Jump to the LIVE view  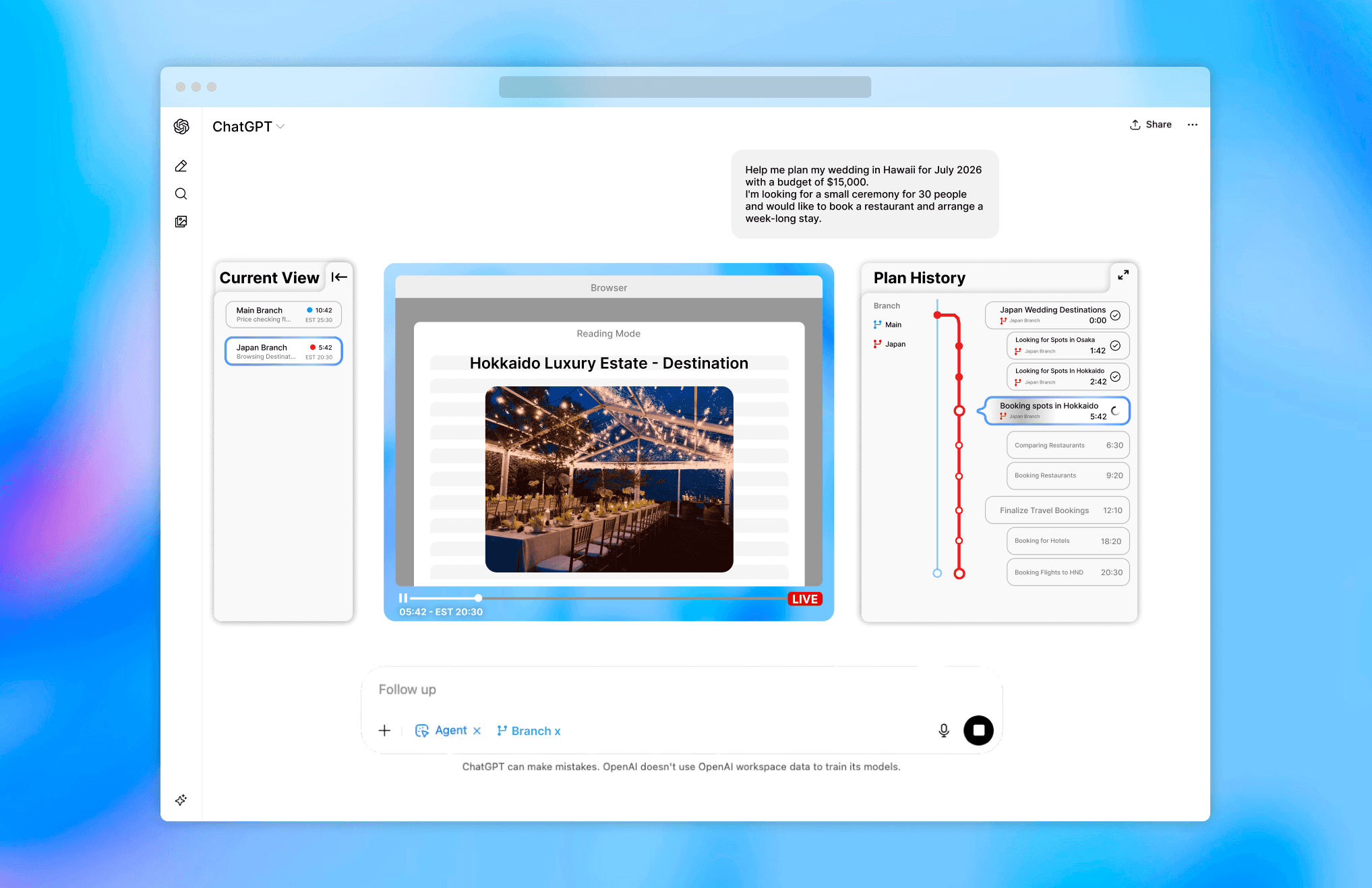pos(804,599)
